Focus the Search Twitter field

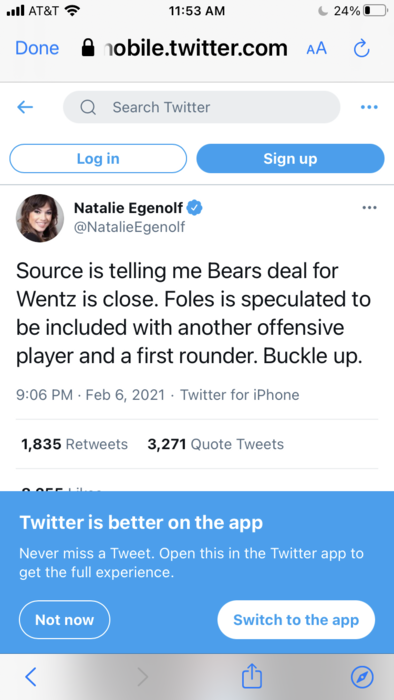click(x=202, y=107)
